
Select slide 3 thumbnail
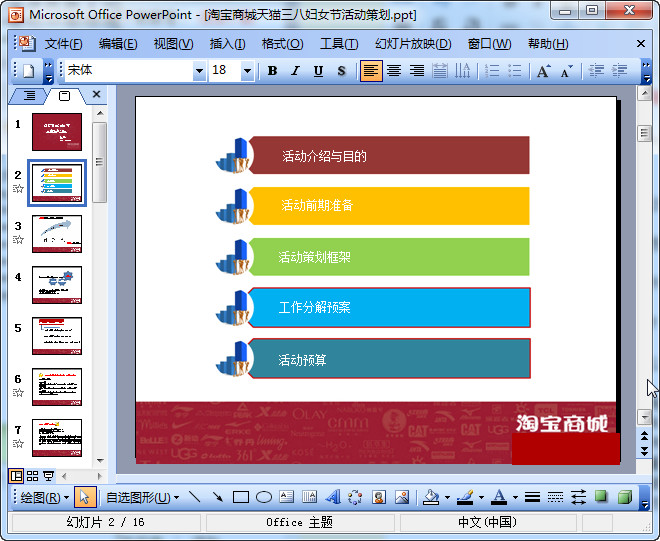[x=57, y=234]
